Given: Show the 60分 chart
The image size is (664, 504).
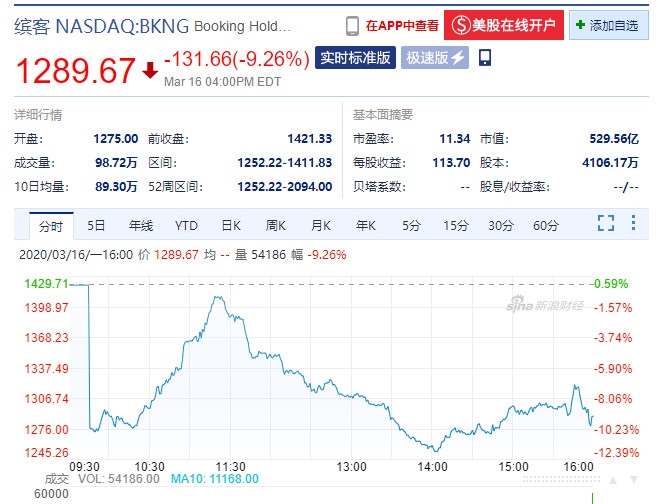Looking at the screenshot, I should point(546,226).
